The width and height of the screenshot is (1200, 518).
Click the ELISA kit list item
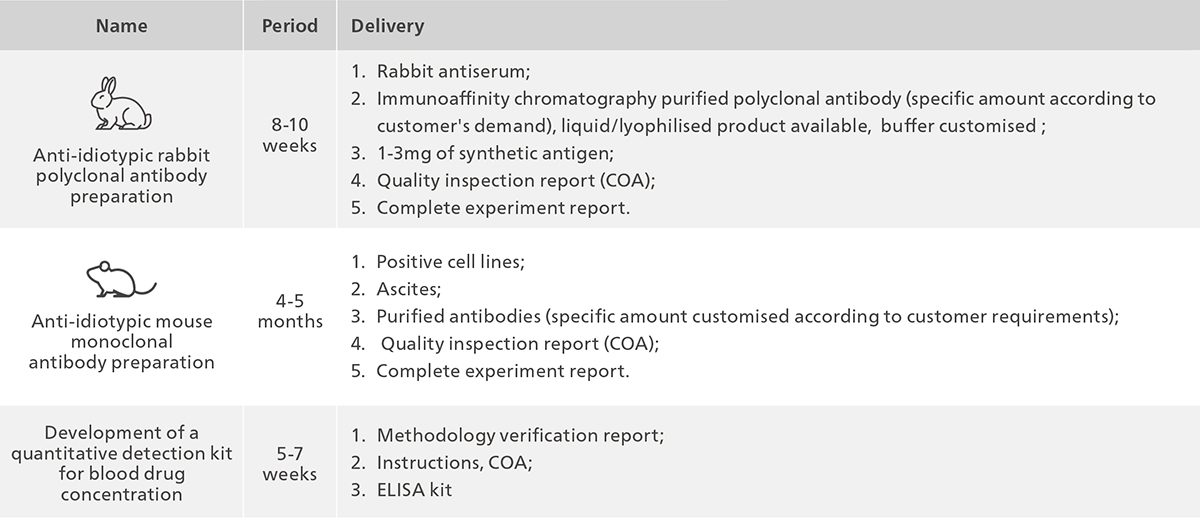point(406,490)
